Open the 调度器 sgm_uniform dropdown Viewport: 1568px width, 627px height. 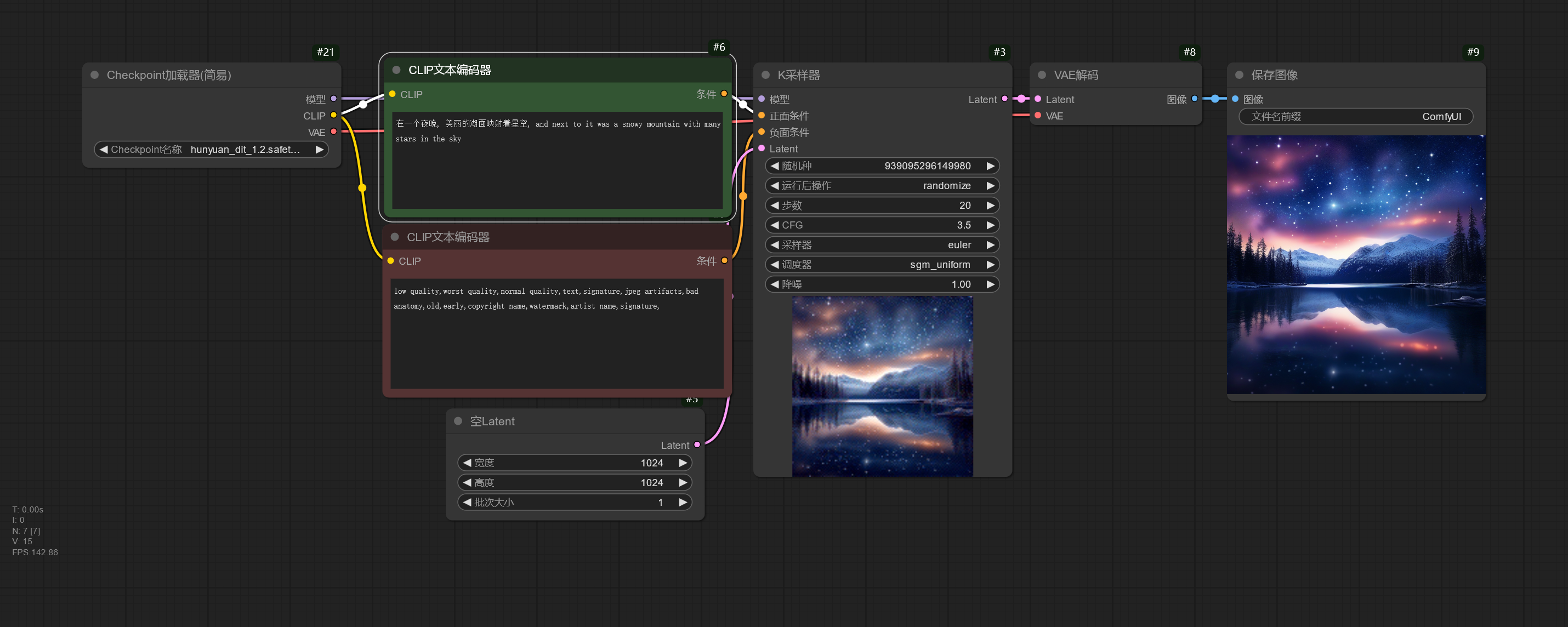882,264
